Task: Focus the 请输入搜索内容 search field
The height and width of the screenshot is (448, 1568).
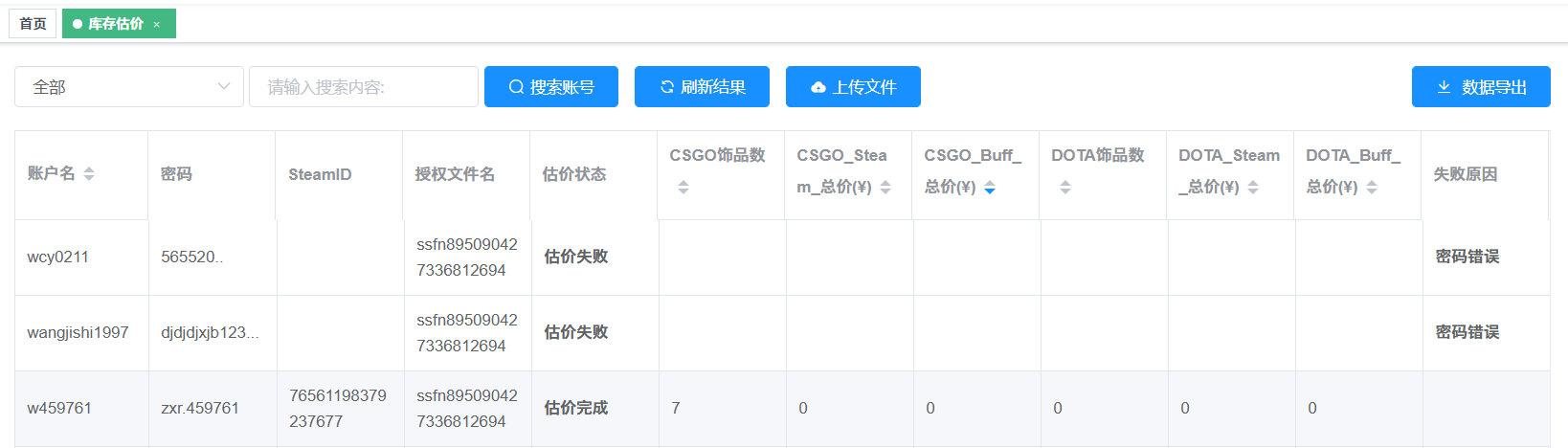Action: tap(364, 87)
